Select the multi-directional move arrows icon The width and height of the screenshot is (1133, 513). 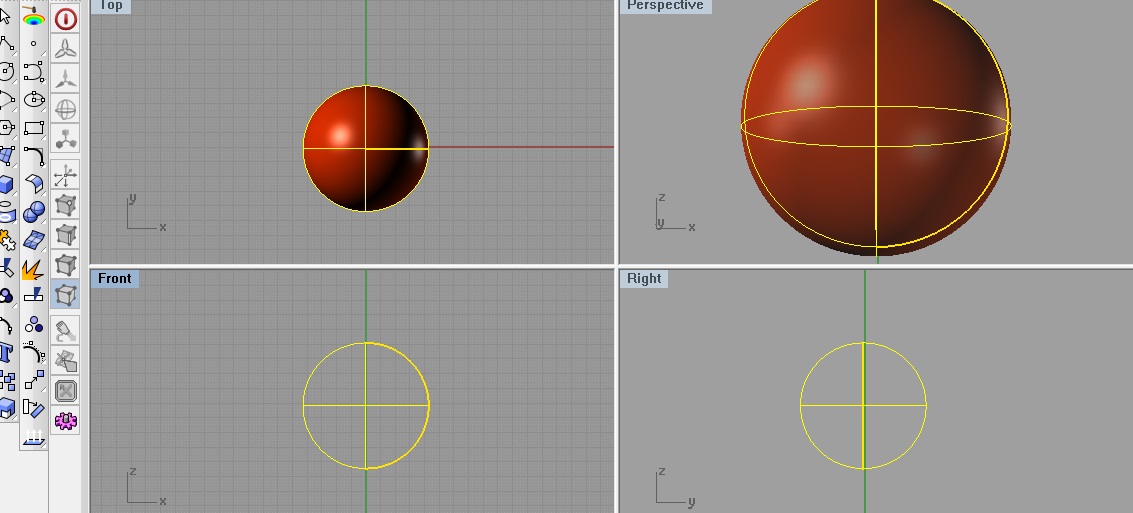coord(66,176)
